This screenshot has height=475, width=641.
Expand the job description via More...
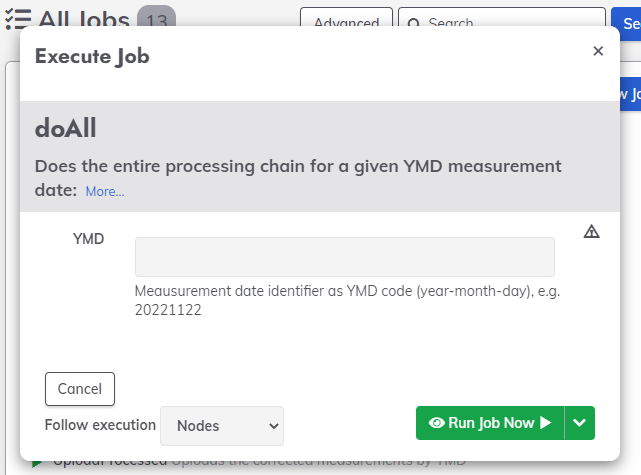pyautogui.click(x=105, y=191)
